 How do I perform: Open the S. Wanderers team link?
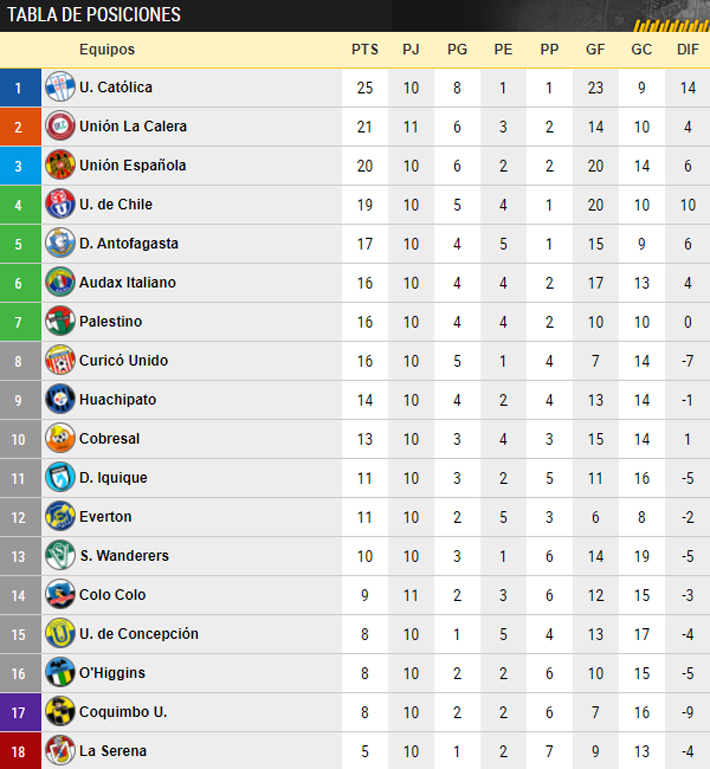pos(124,556)
